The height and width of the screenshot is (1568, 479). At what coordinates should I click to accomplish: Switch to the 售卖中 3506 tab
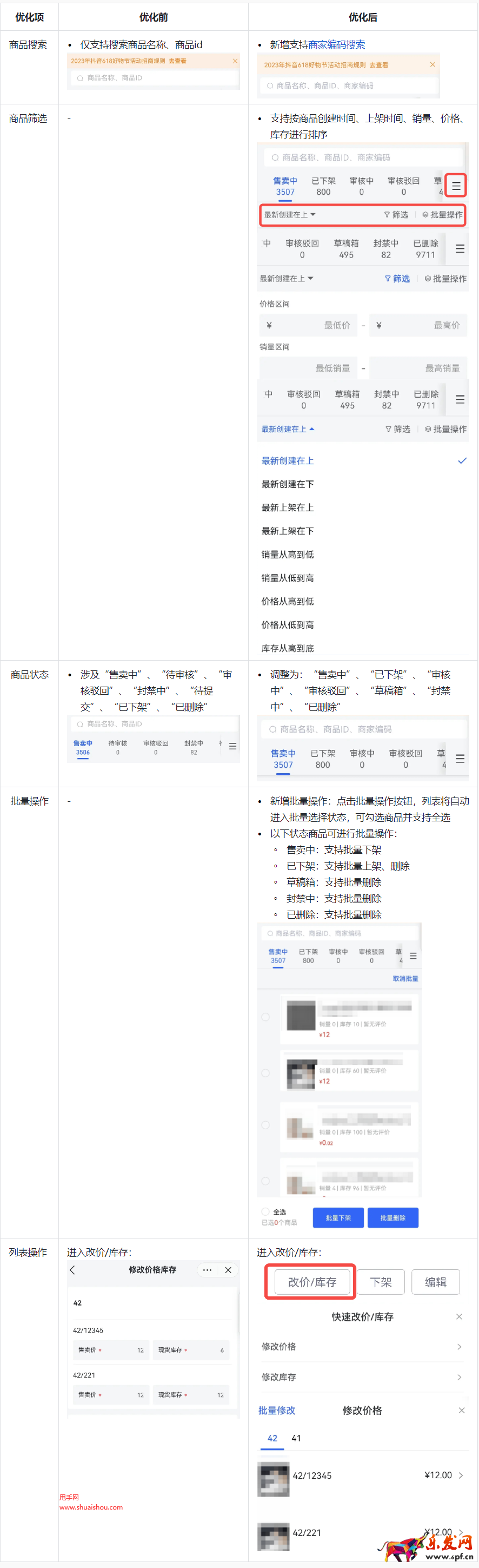pyautogui.click(x=83, y=748)
